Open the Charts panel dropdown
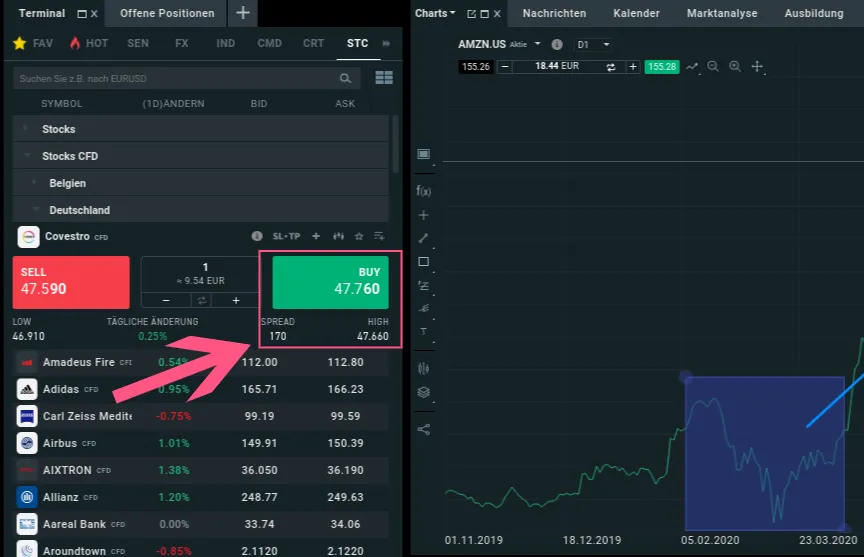 pos(435,13)
